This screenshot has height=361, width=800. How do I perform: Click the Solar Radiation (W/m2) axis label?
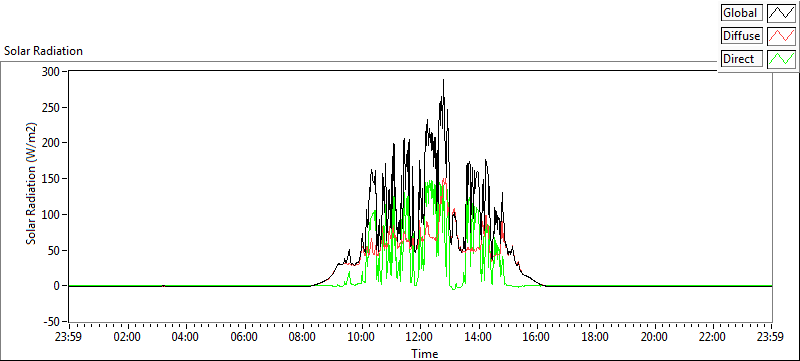pos(32,183)
